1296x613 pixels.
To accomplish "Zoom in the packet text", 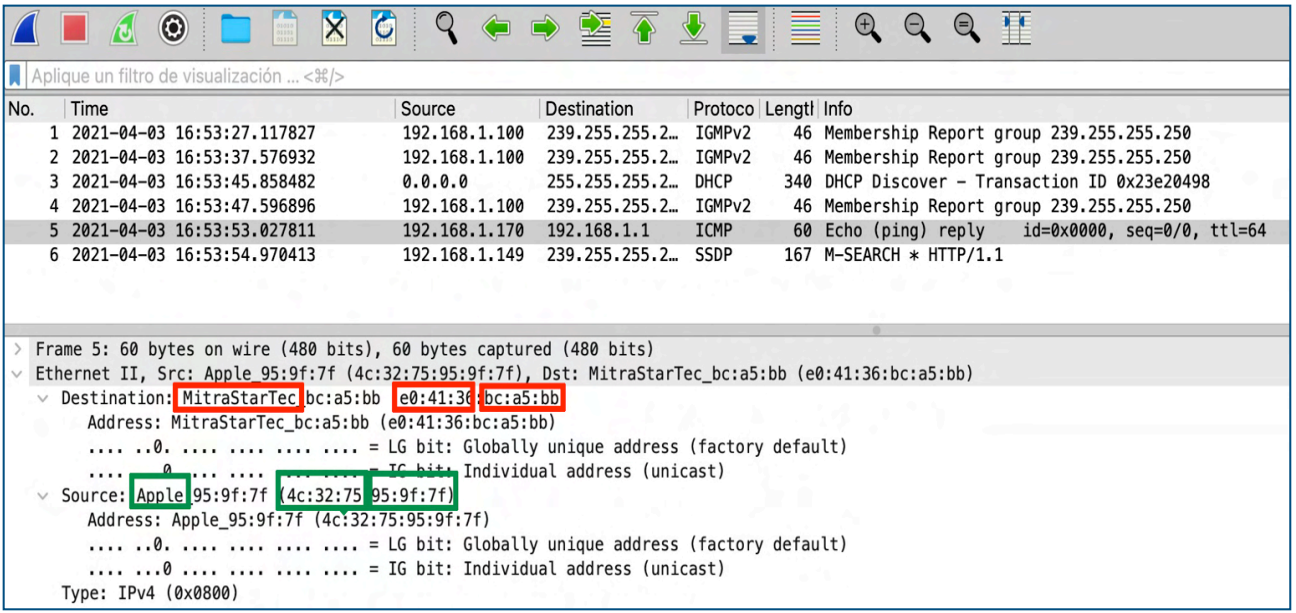I will (x=868, y=28).
